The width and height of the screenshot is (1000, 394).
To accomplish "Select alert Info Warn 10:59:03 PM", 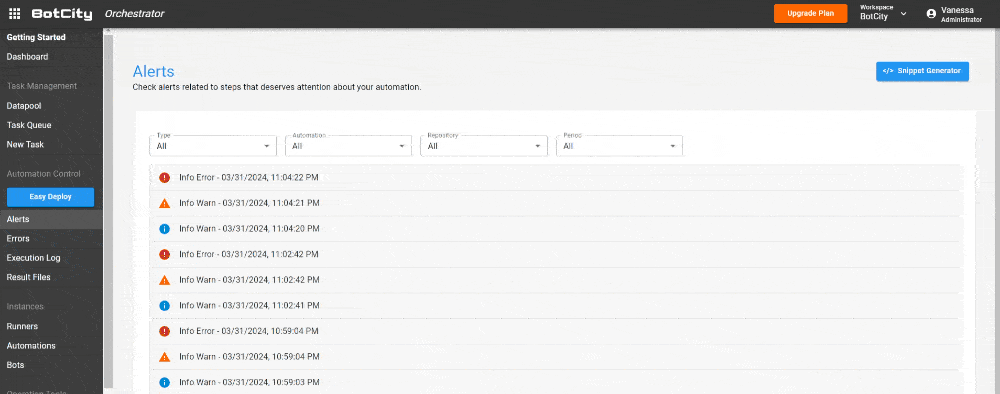I will pyautogui.click(x=555, y=383).
